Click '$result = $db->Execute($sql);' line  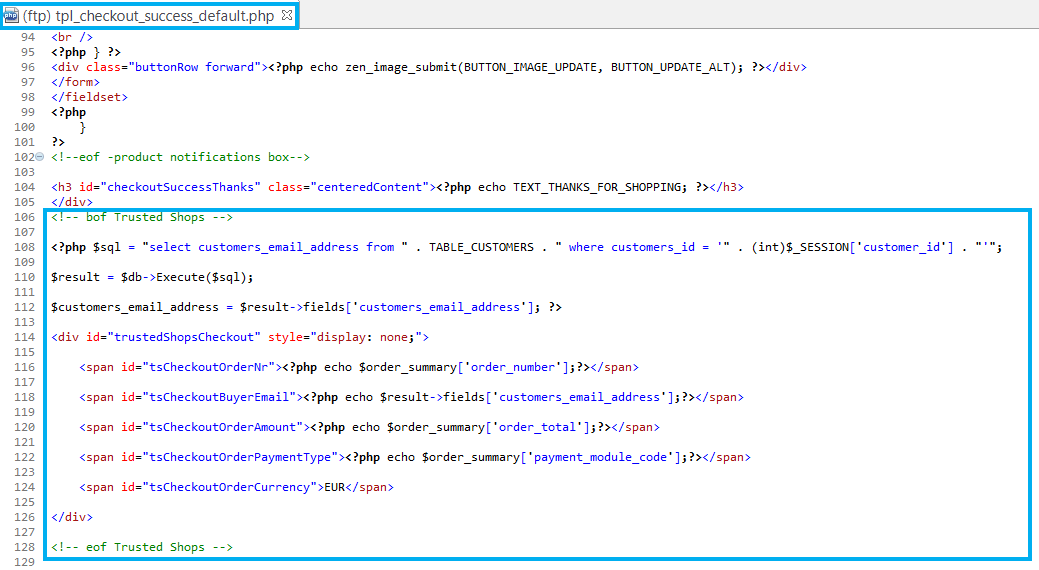pyautogui.click(x=152, y=277)
